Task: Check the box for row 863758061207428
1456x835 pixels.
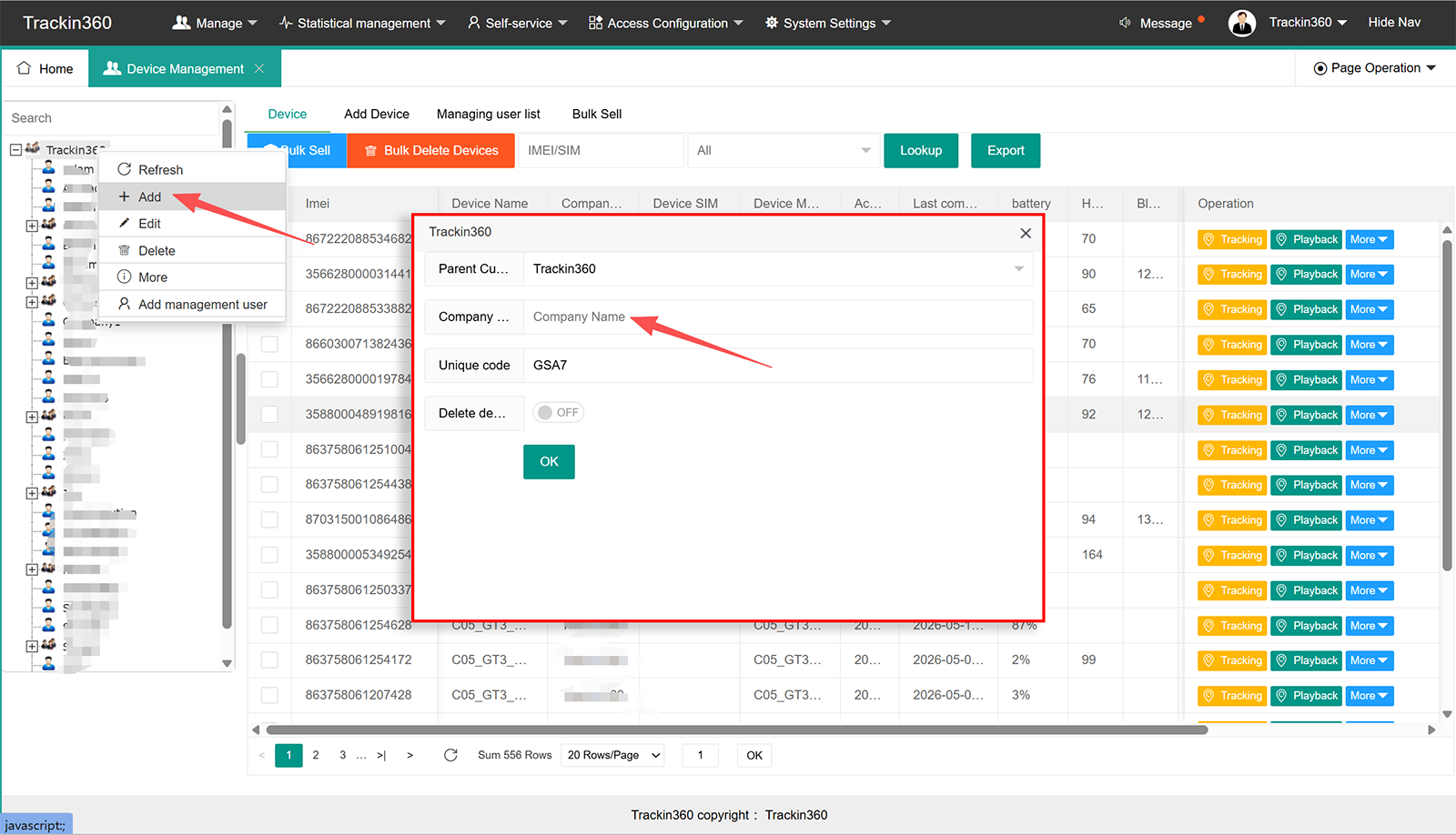Action: [269, 695]
